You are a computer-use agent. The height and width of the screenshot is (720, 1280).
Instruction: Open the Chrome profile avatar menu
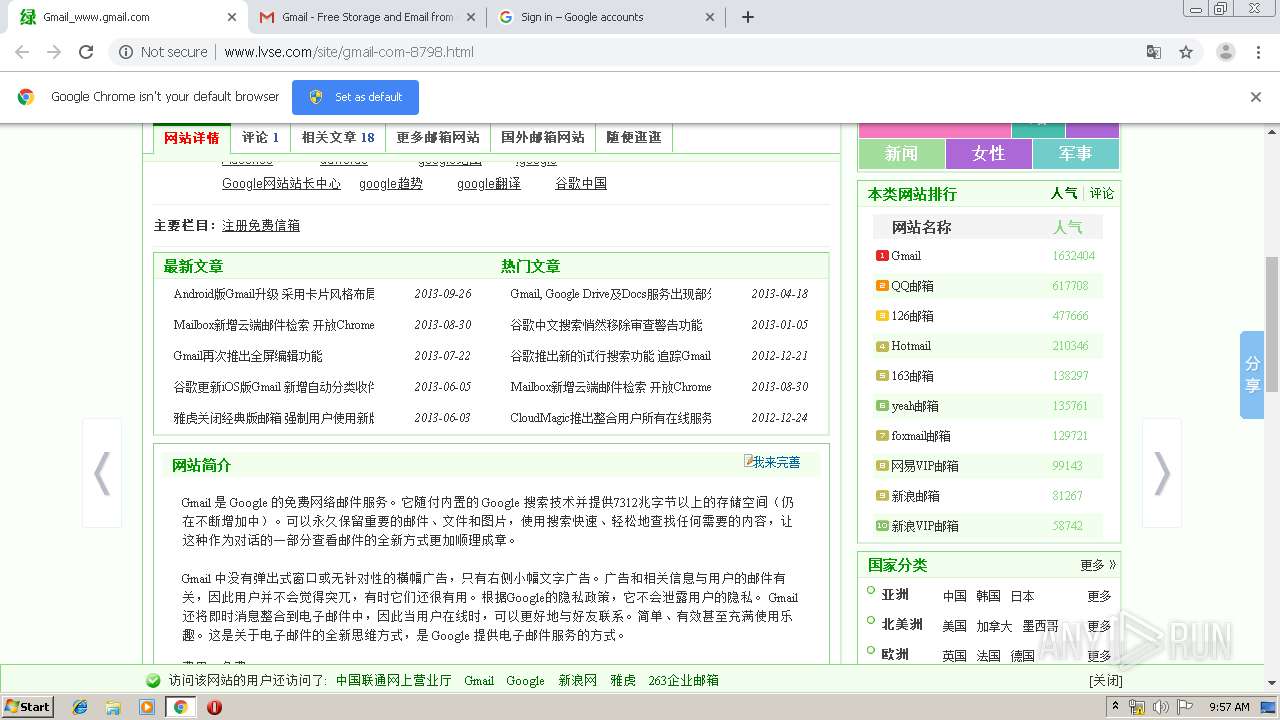tap(1225, 52)
